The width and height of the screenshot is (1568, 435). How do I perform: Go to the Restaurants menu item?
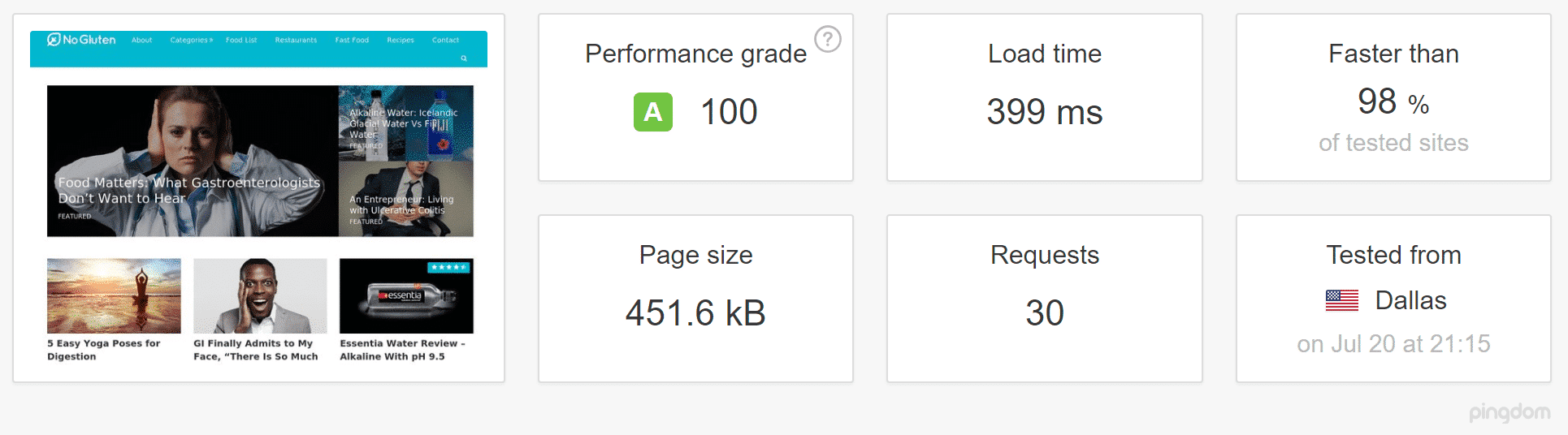pos(296,40)
